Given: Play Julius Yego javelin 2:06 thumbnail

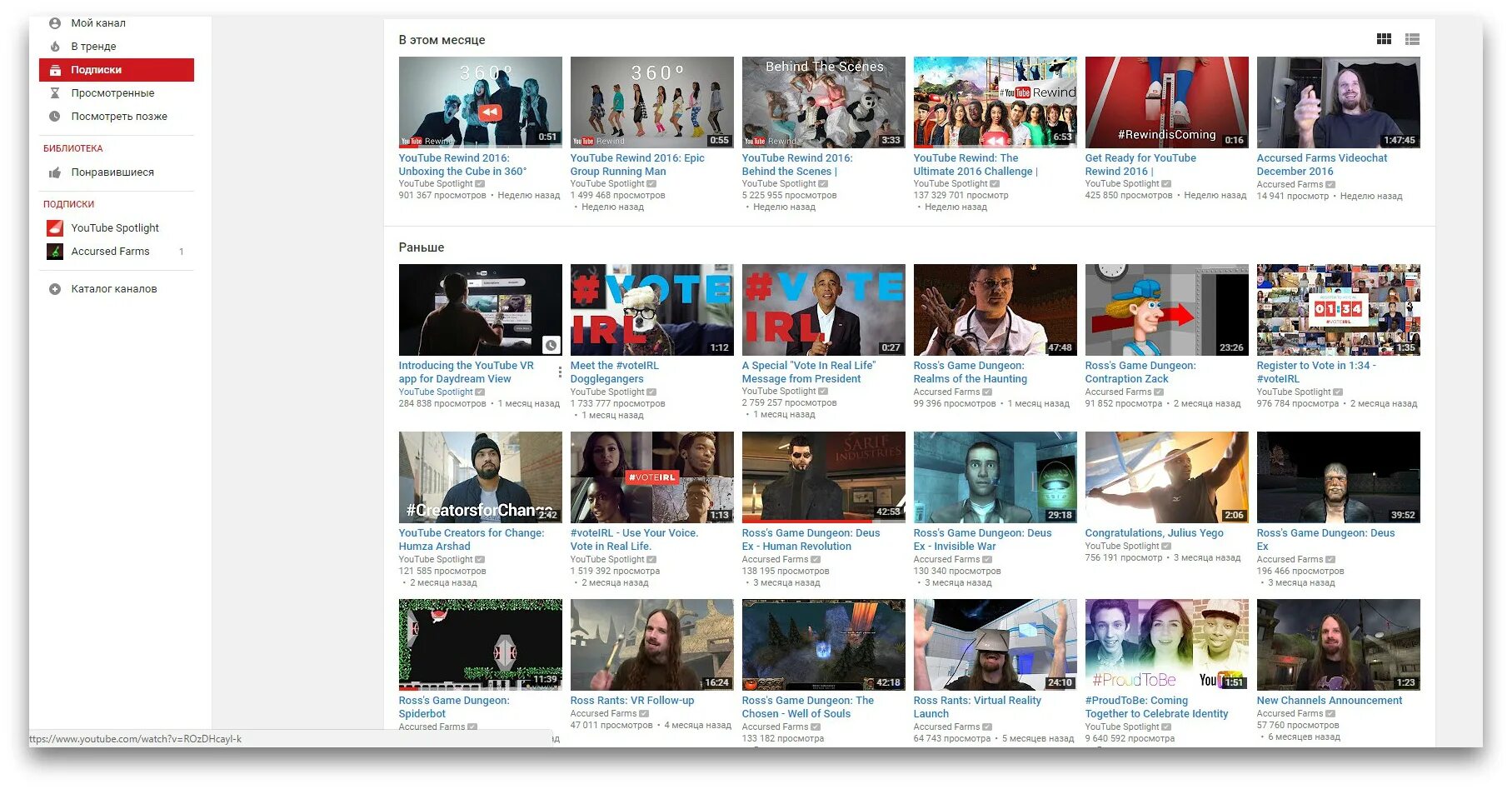Looking at the screenshot, I should click(1166, 477).
